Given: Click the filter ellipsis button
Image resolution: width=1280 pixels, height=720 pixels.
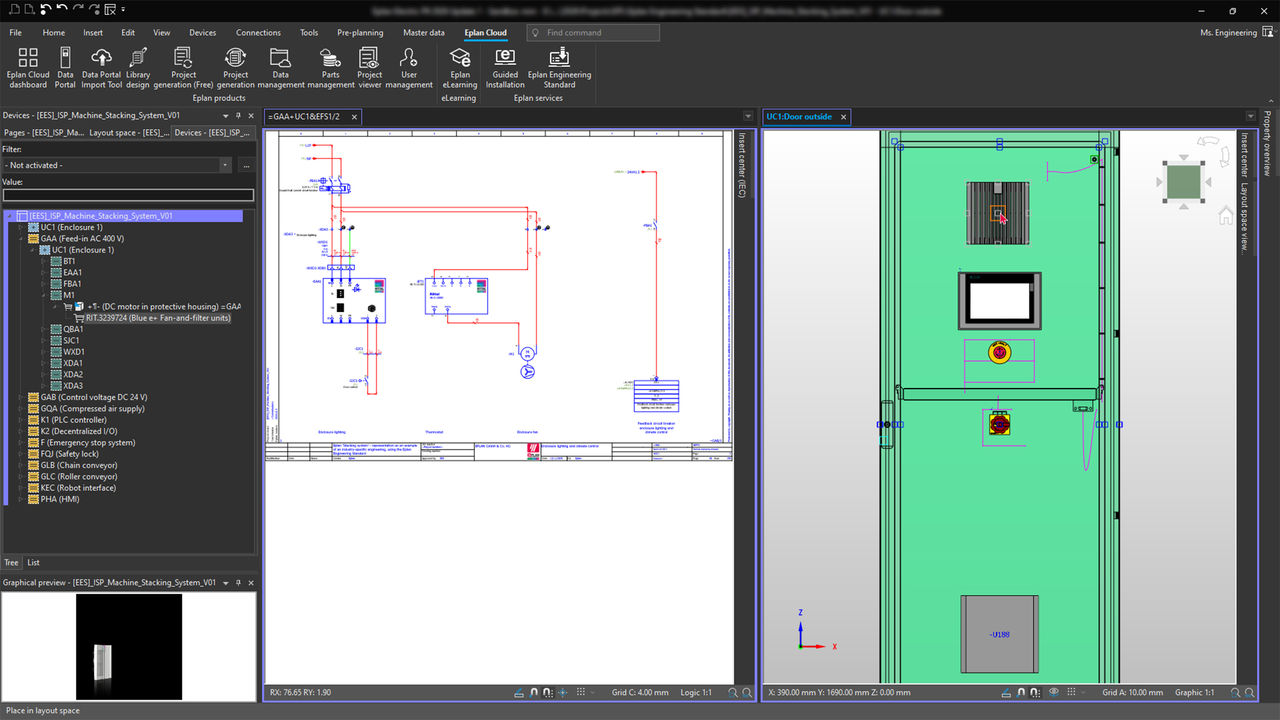Looking at the screenshot, I should [246, 165].
